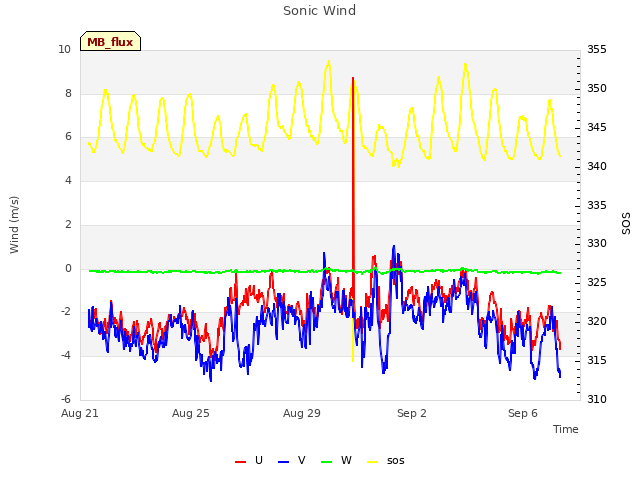This screenshot has height=480, width=640.
Task: Click the Time axis title
Action: [x=566, y=429]
